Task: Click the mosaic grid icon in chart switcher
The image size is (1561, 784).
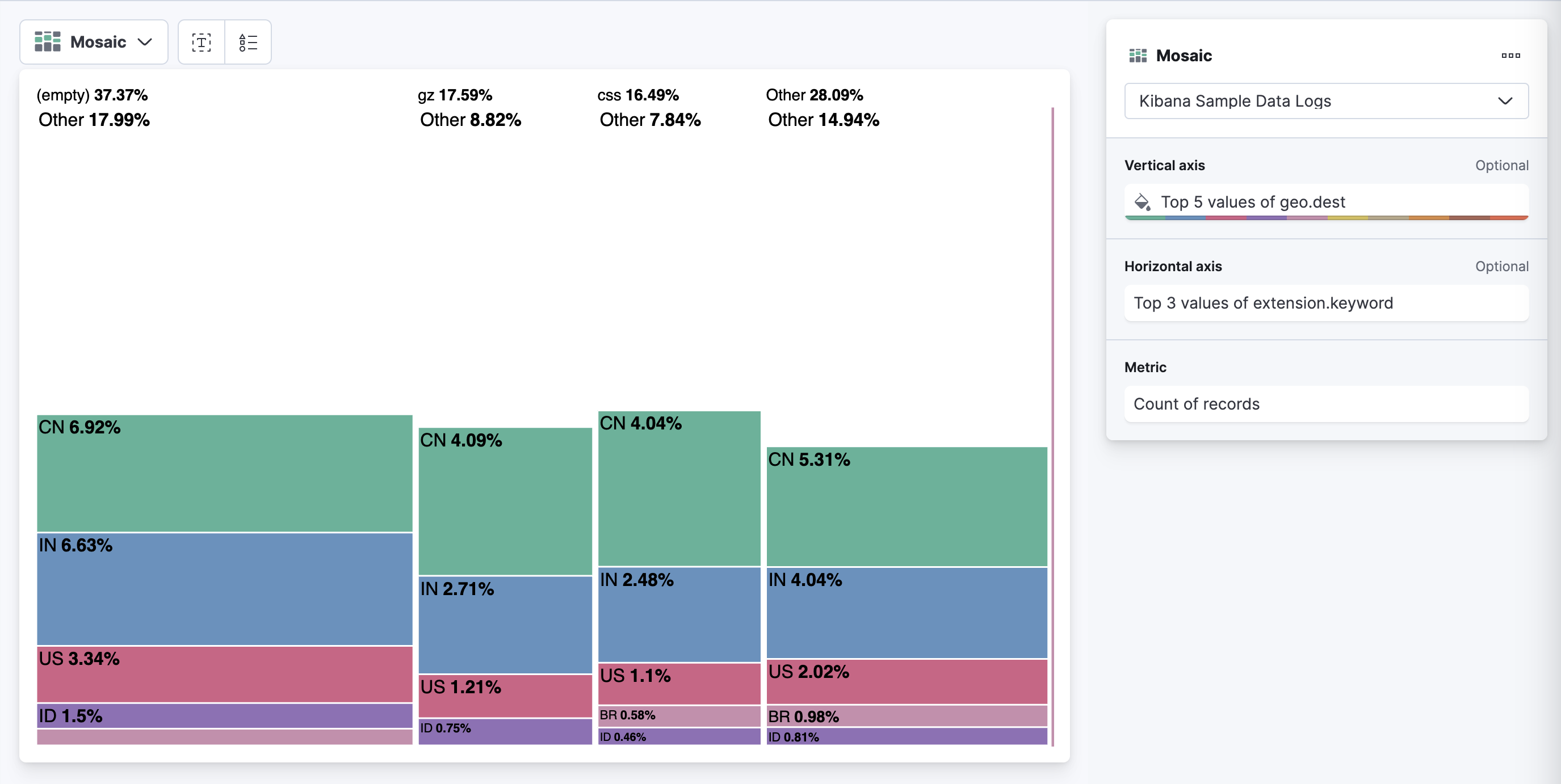Action: pyautogui.click(x=47, y=42)
